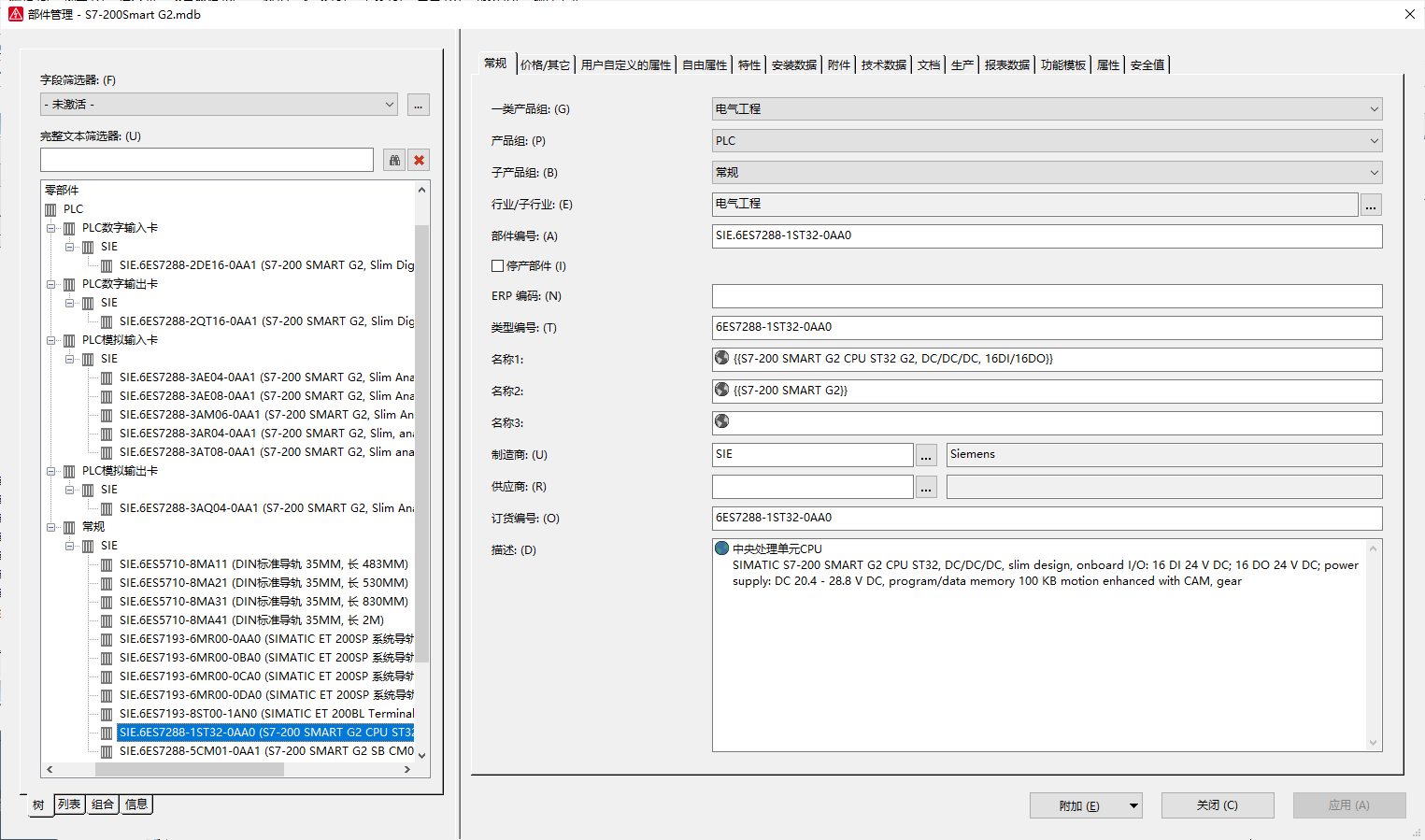Click the 完整文本筛选器 text field
Screen dimensions: 1425x840
[x=207, y=160]
